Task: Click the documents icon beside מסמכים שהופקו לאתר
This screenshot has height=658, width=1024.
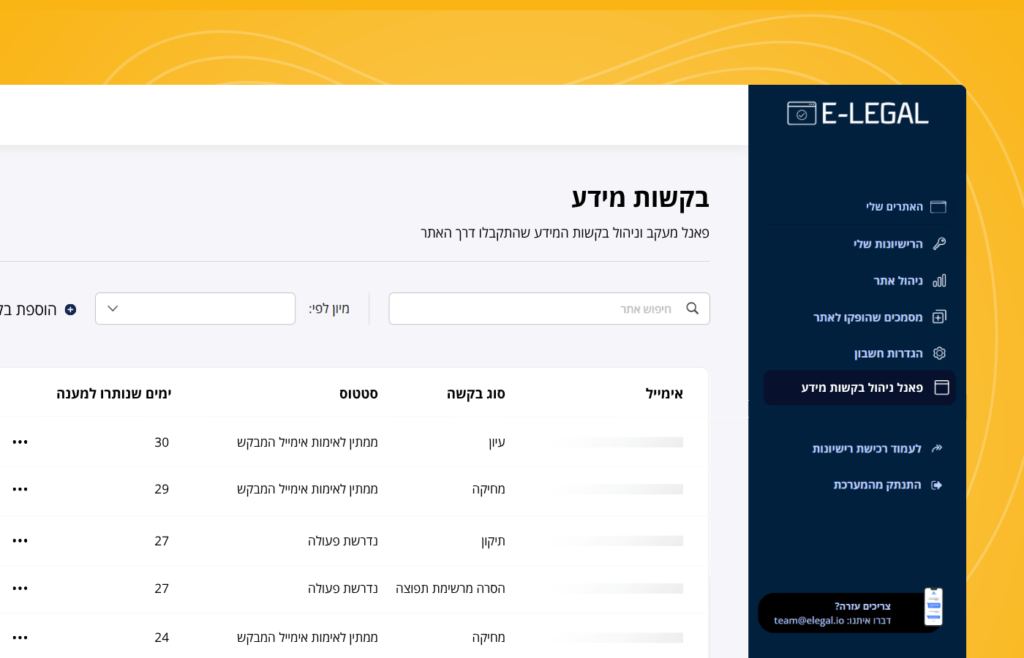Action: 938,316
